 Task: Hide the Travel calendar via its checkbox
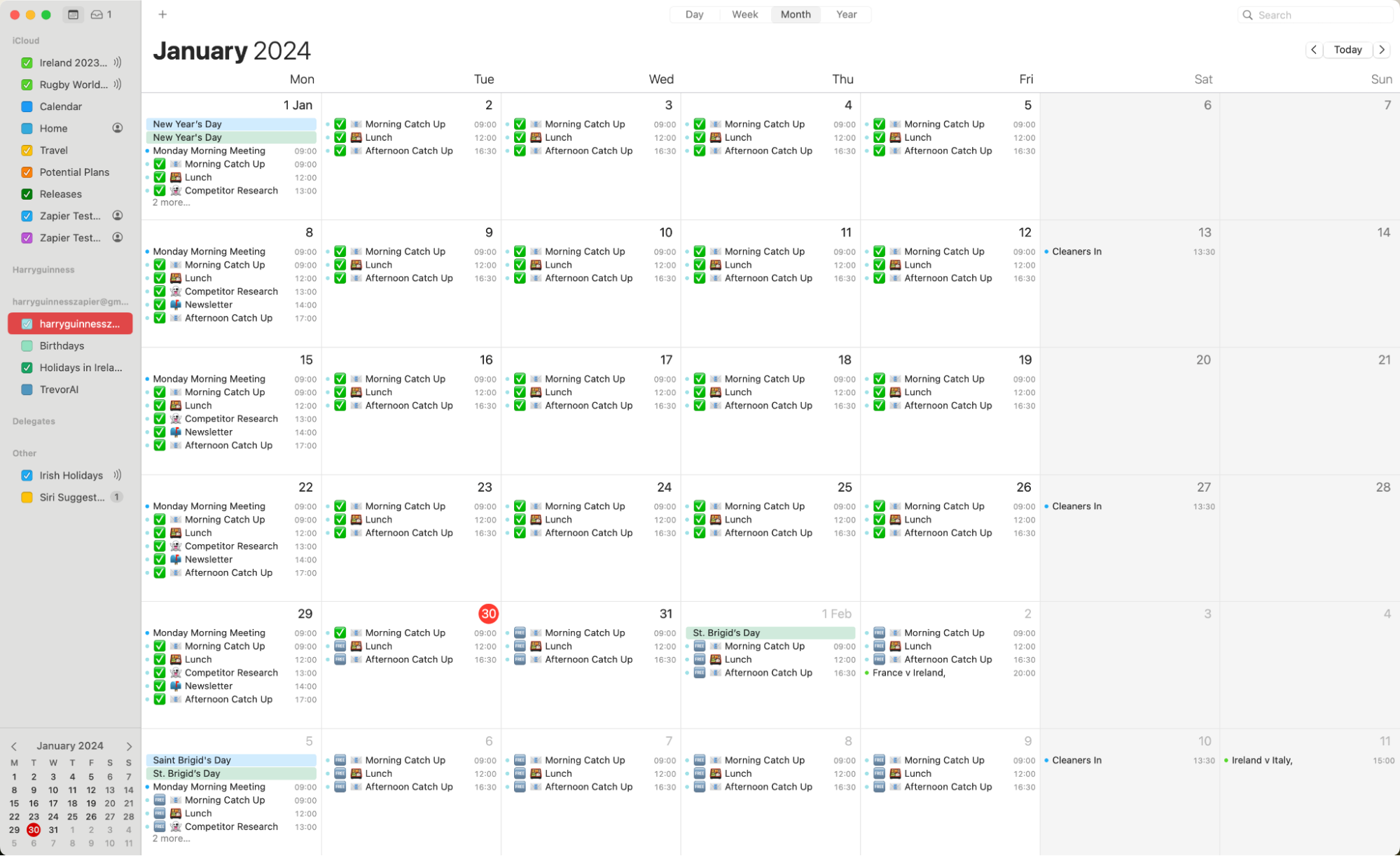click(x=27, y=150)
